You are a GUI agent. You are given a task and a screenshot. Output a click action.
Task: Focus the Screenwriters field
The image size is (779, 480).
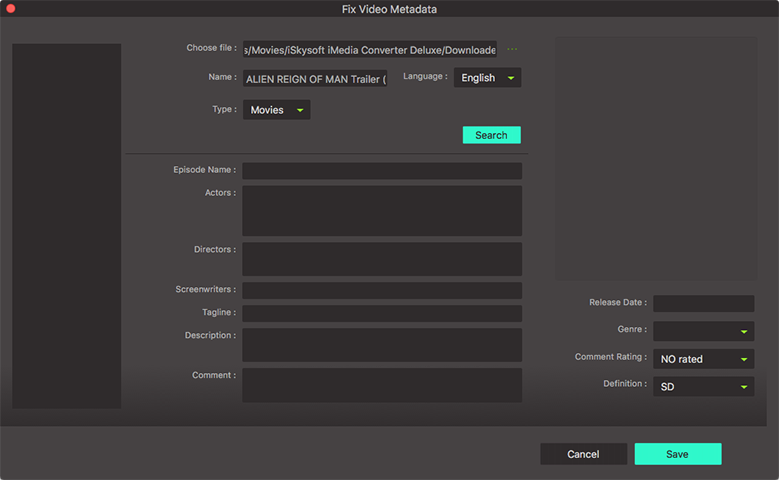tap(381, 290)
